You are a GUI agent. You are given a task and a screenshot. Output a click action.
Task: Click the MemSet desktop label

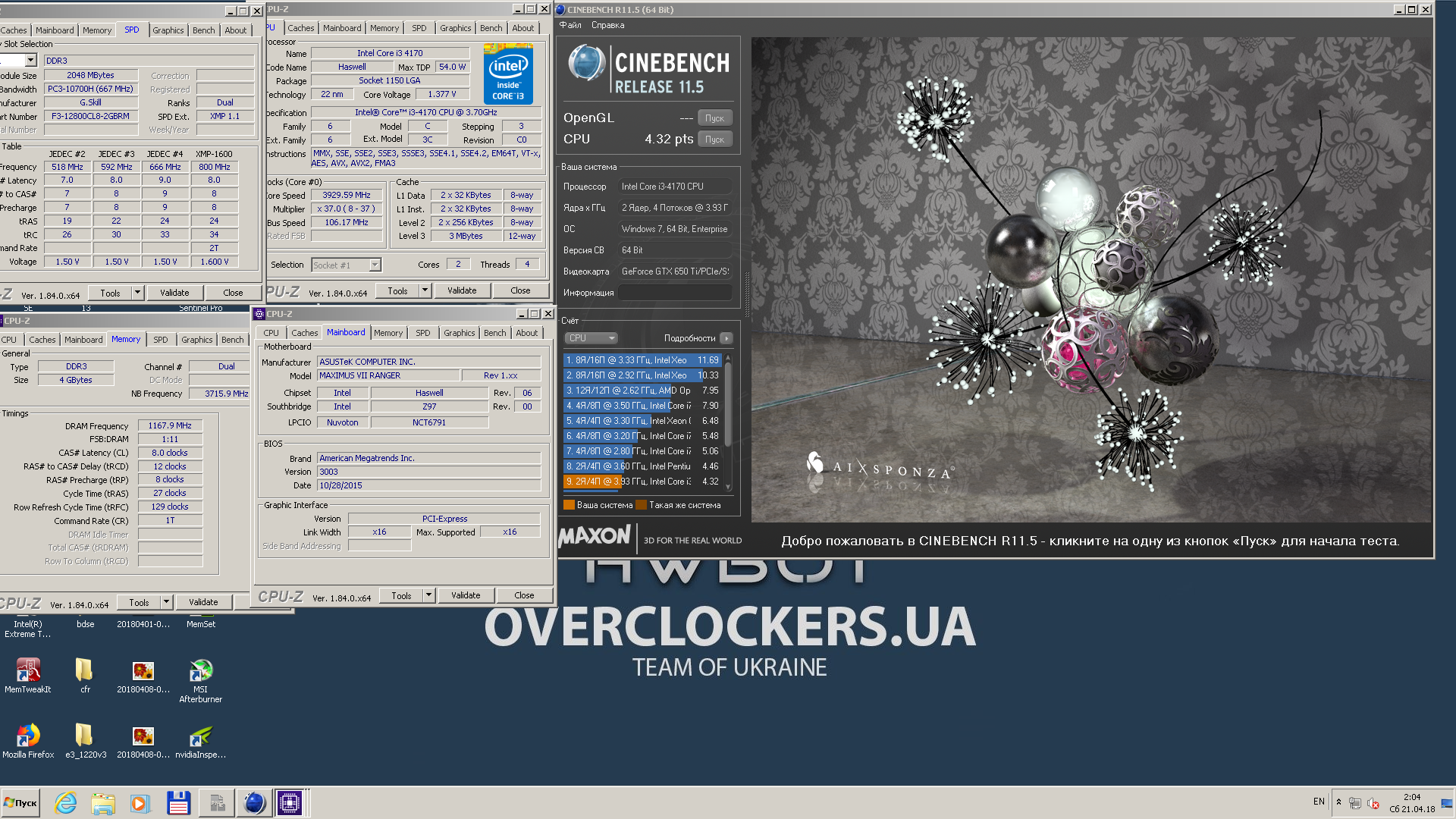click(x=201, y=624)
